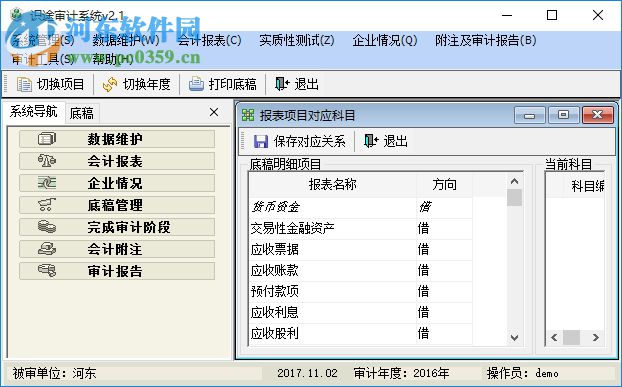Select the 应收利息 row
This screenshot has height=387, width=622.
pyautogui.click(x=361, y=312)
